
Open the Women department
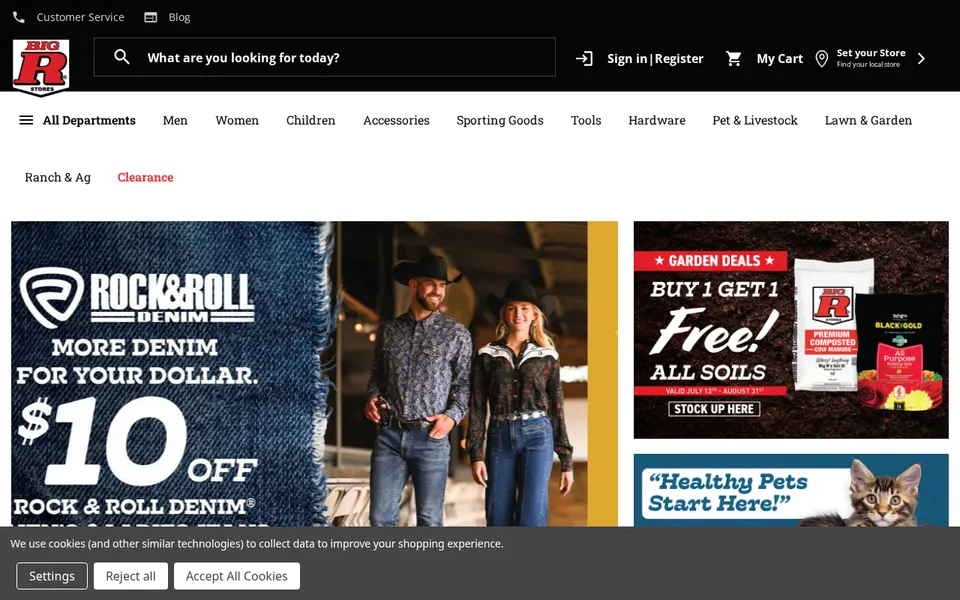pos(237,120)
